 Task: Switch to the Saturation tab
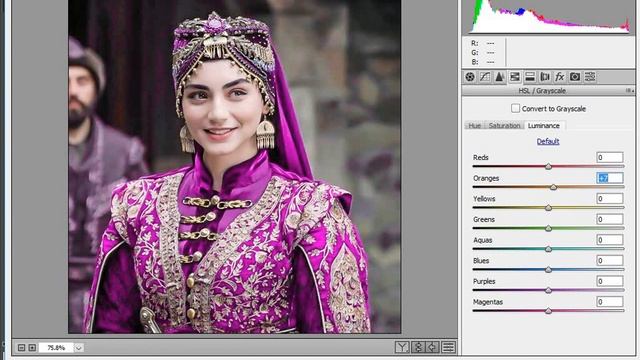[x=504, y=126]
